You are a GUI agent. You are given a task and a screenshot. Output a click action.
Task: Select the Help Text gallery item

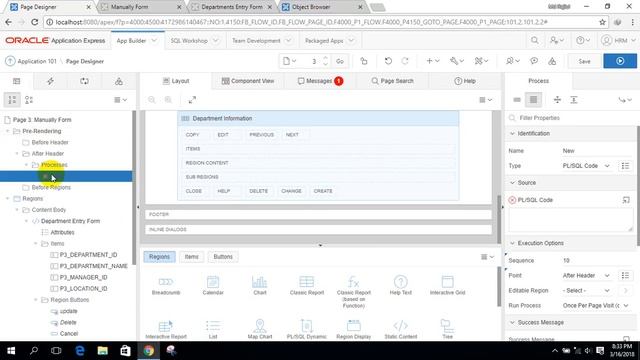(x=400, y=285)
